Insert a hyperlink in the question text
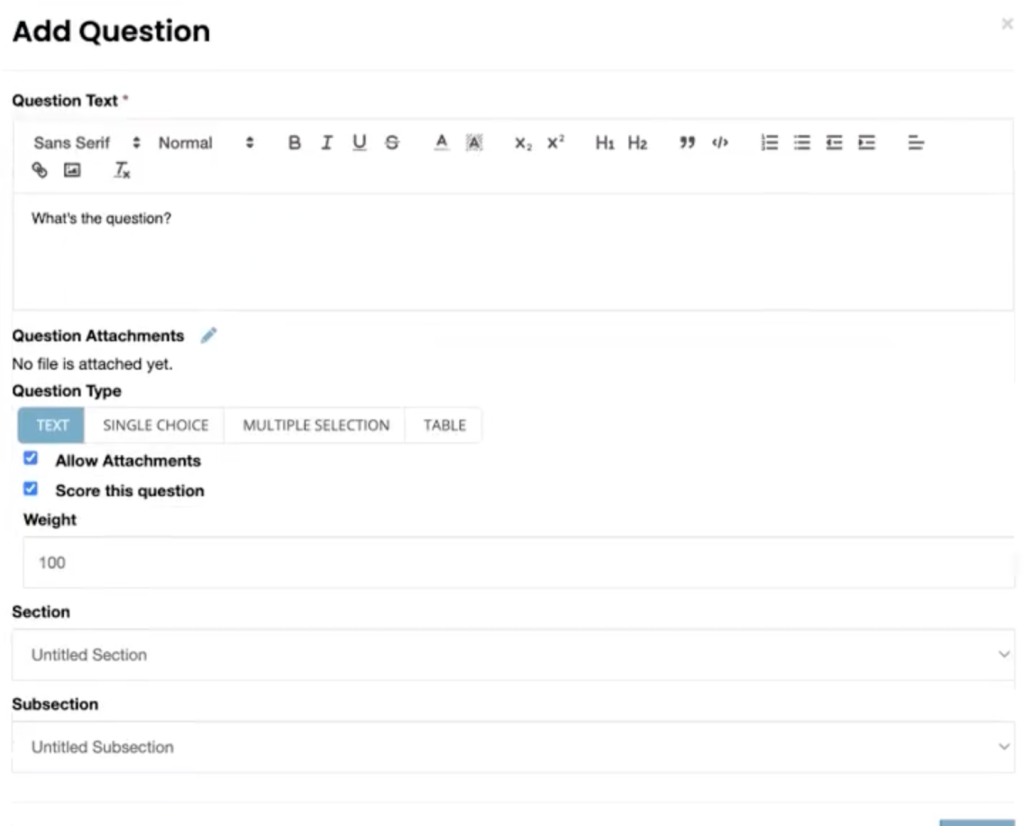The width and height of the screenshot is (1024, 826). 40,170
